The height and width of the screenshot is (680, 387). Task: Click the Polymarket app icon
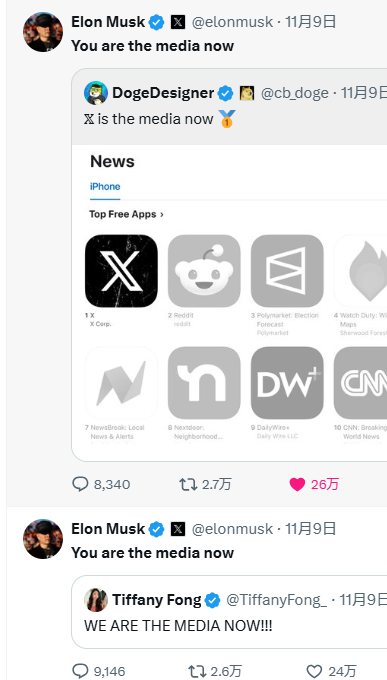tap(287, 271)
